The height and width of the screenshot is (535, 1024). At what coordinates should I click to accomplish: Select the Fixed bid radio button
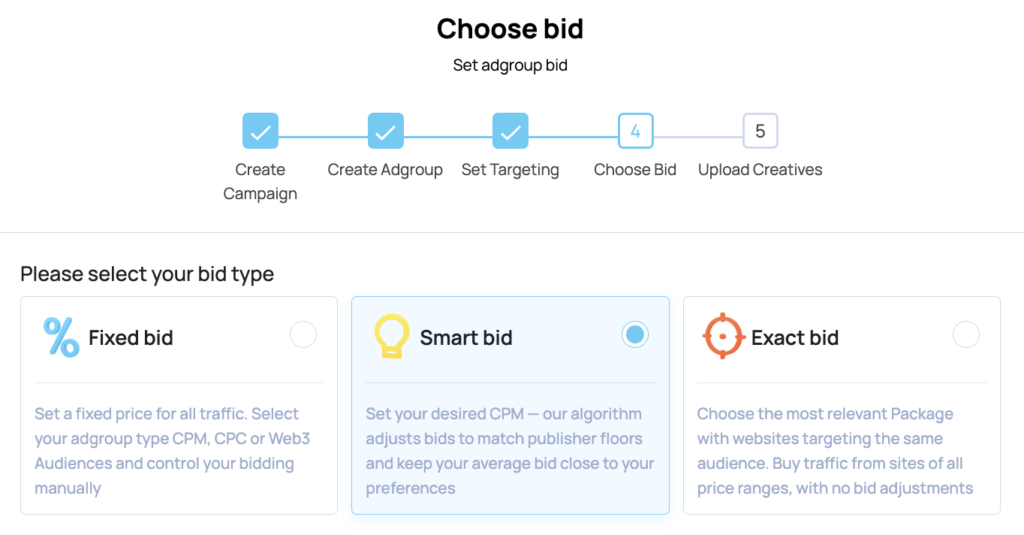tap(303, 335)
